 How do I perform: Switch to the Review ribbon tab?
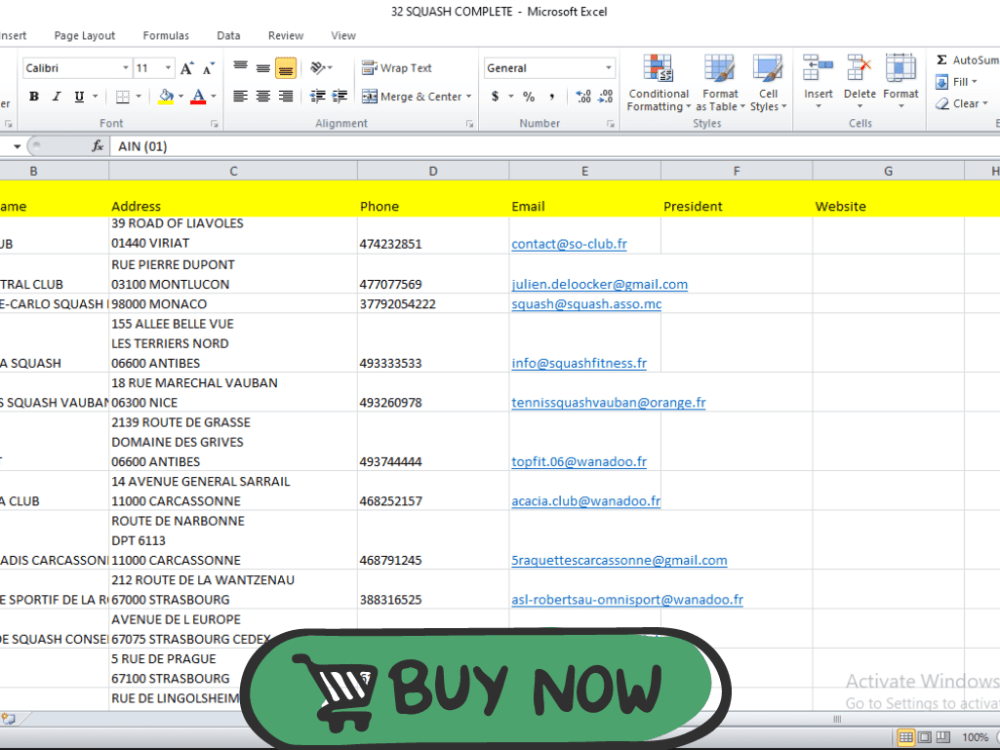click(x=285, y=35)
